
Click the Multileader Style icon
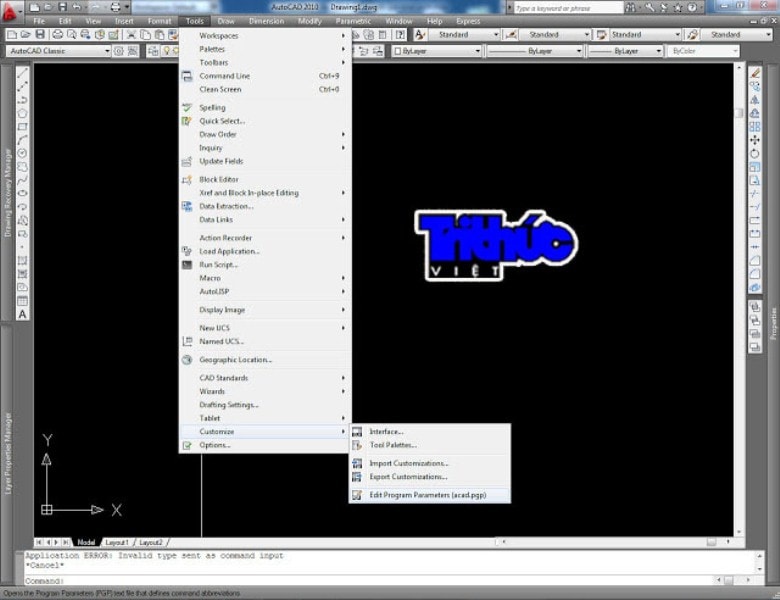coord(692,34)
